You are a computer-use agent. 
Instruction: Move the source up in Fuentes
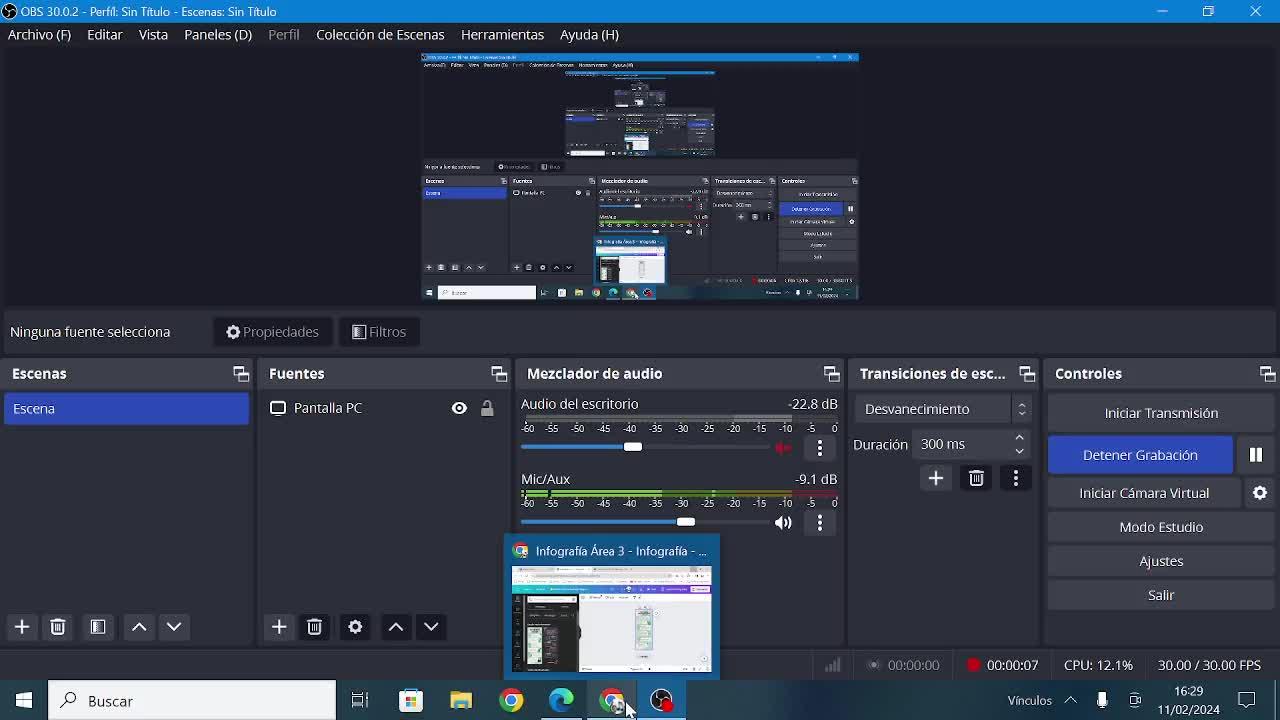396,627
